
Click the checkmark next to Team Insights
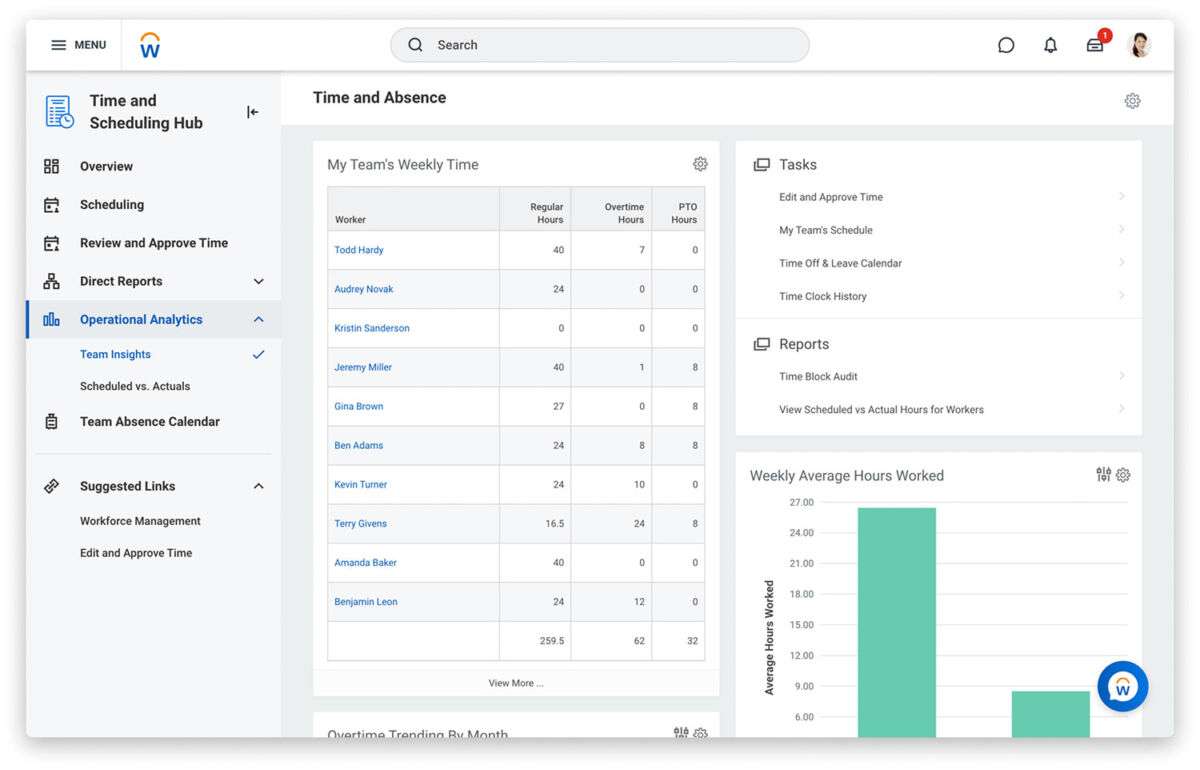[x=259, y=354]
